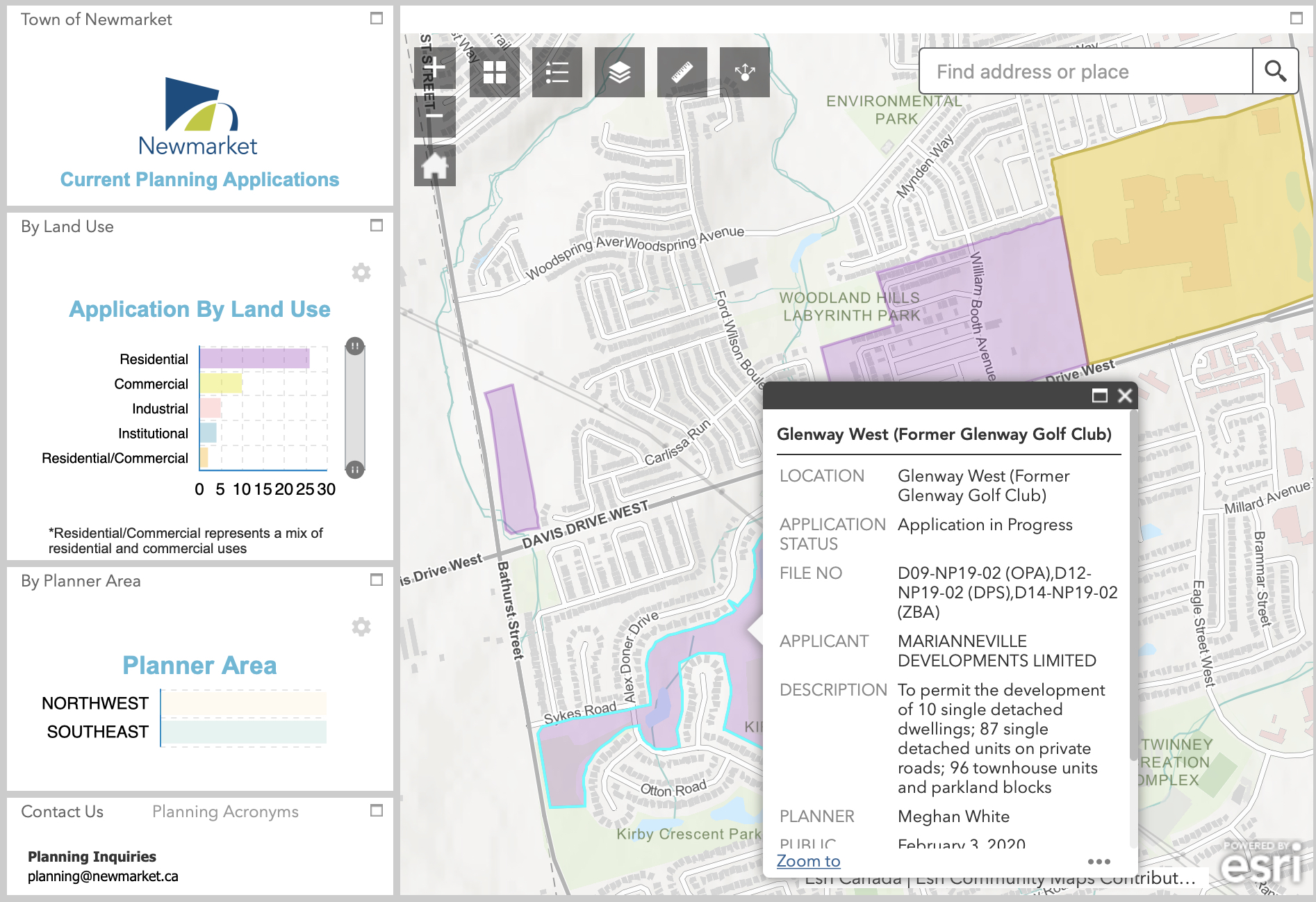Click the chart scrollbar bottom handle

[x=355, y=470]
